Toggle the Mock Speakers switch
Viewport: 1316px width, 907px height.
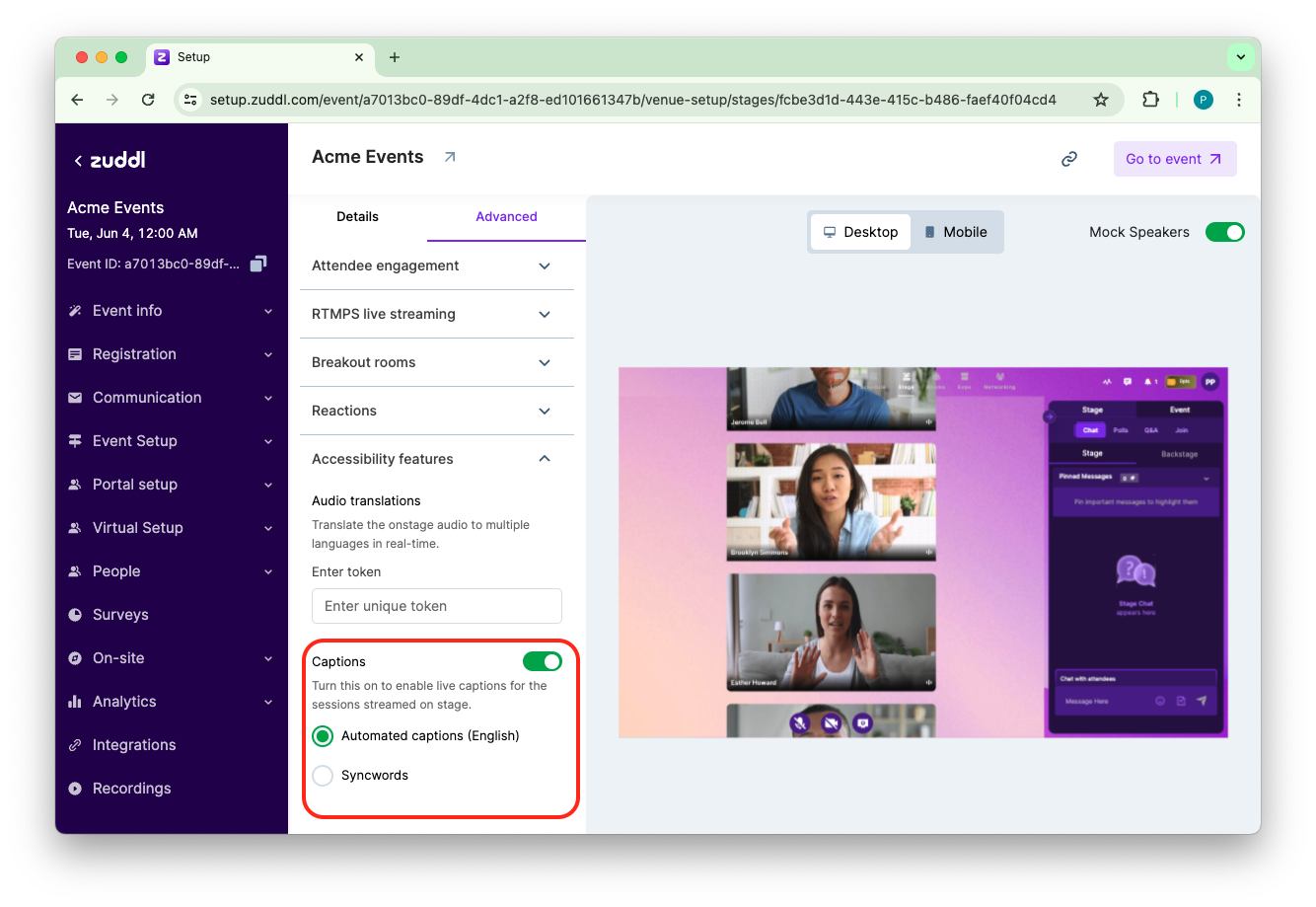[x=1225, y=232]
